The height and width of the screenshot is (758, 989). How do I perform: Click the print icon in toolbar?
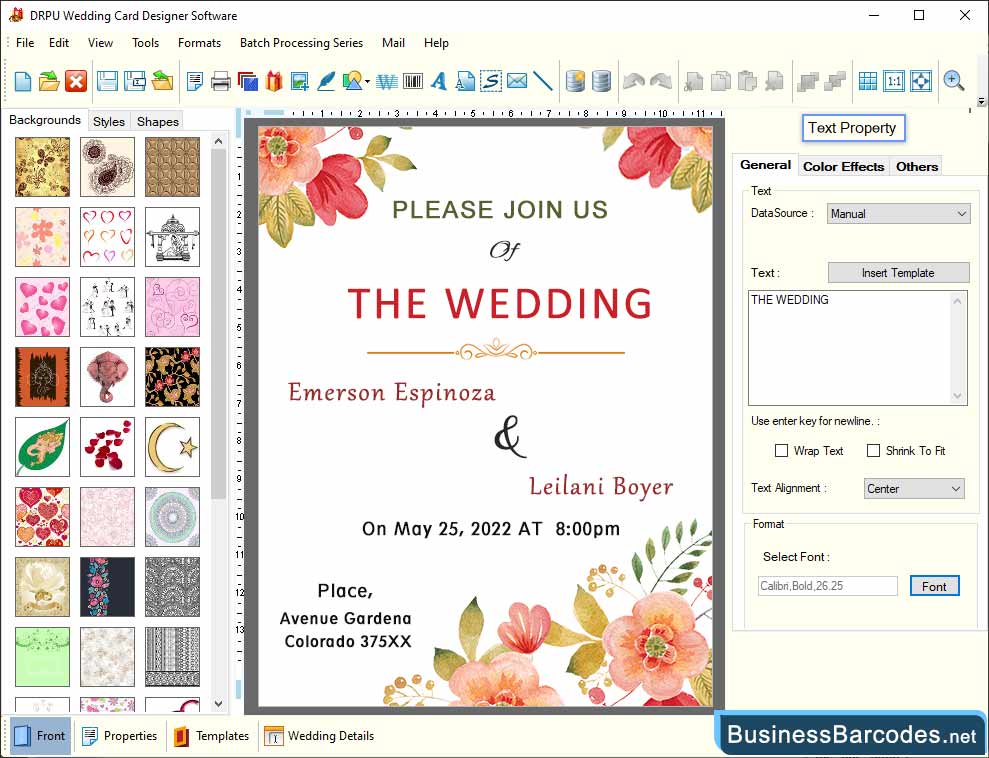pos(221,81)
